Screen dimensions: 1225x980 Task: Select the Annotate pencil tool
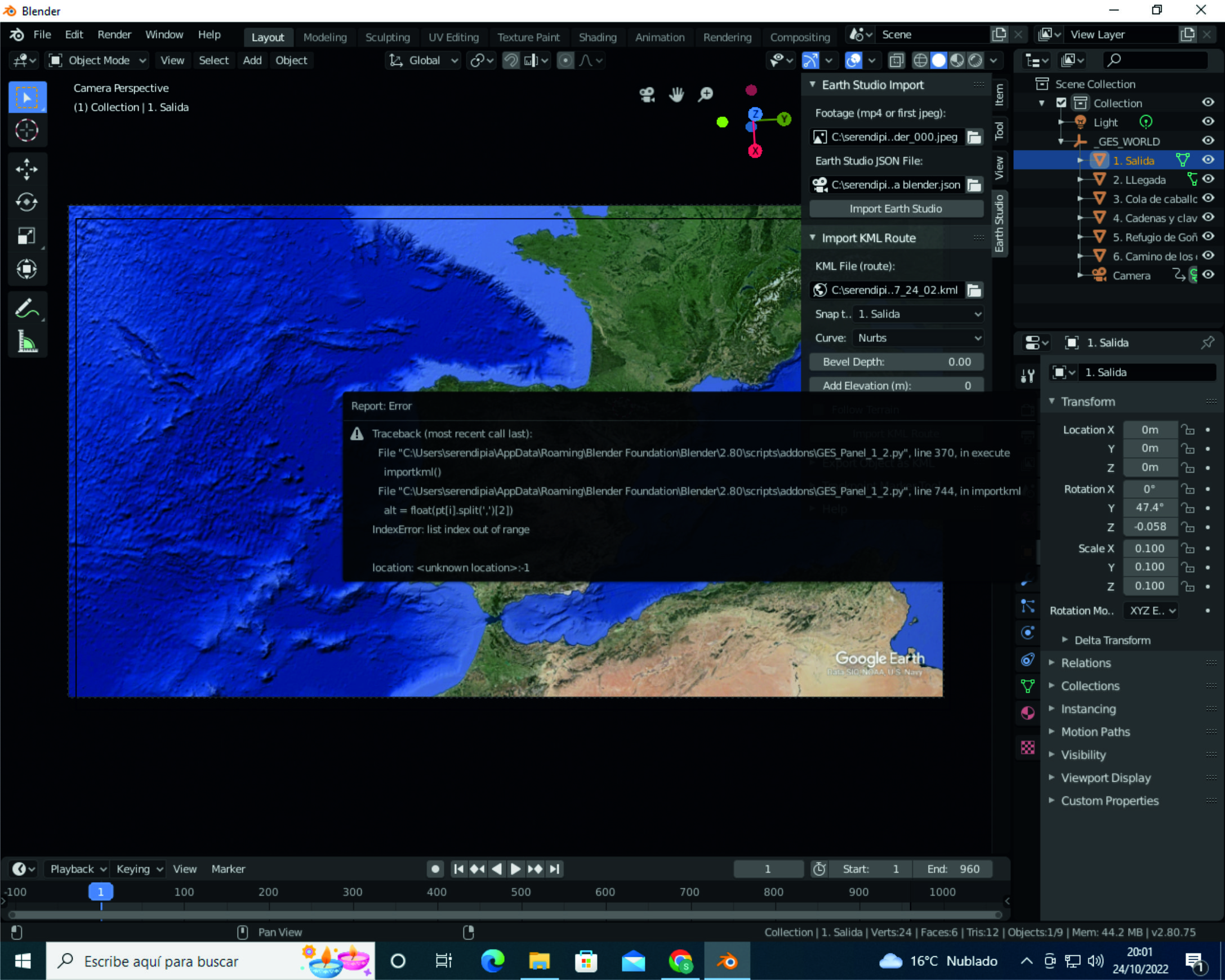pyautogui.click(x=26, y=309)
